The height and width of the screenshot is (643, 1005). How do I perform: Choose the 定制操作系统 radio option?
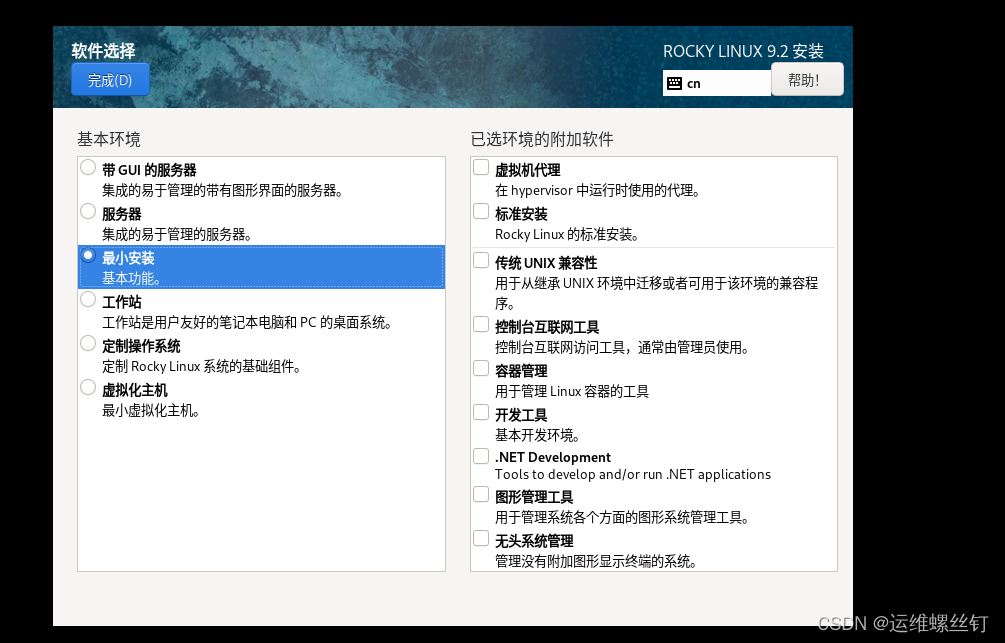88,344
